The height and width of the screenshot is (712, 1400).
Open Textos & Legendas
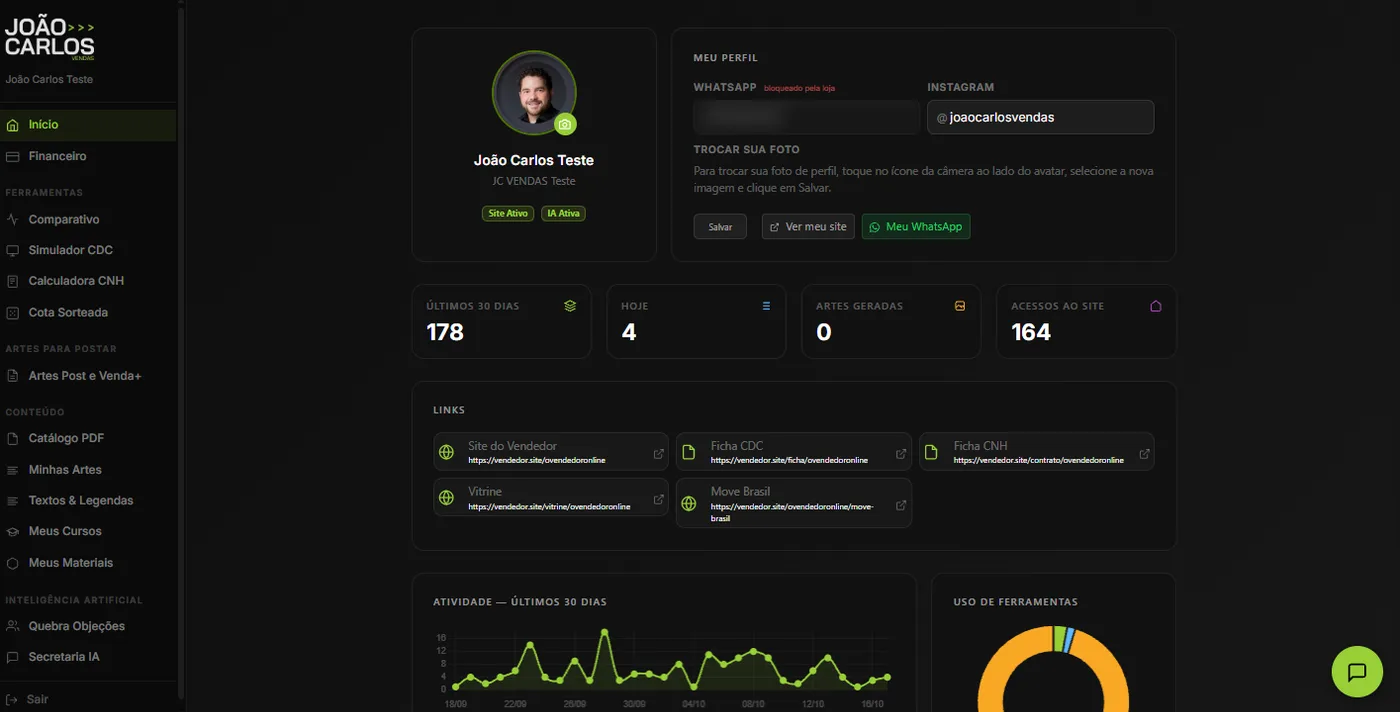tap(88, 500)
